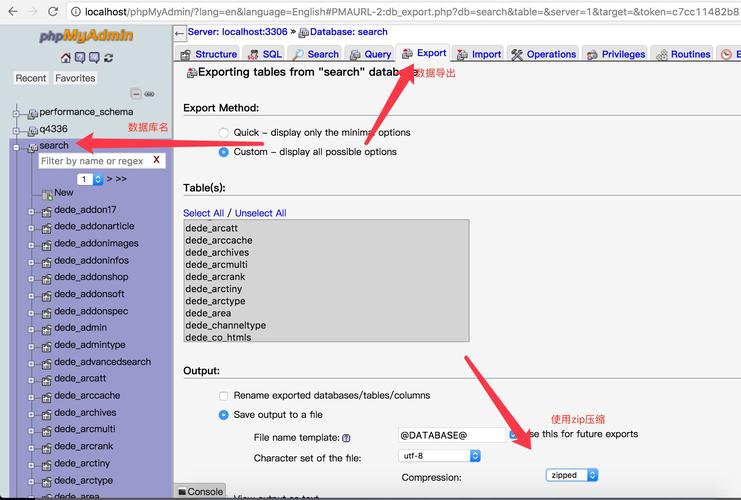Screen dimensions: 741x500
Task: Expand the dede_admintype table node
Action: pyautogui.click(x=31, y=347)
